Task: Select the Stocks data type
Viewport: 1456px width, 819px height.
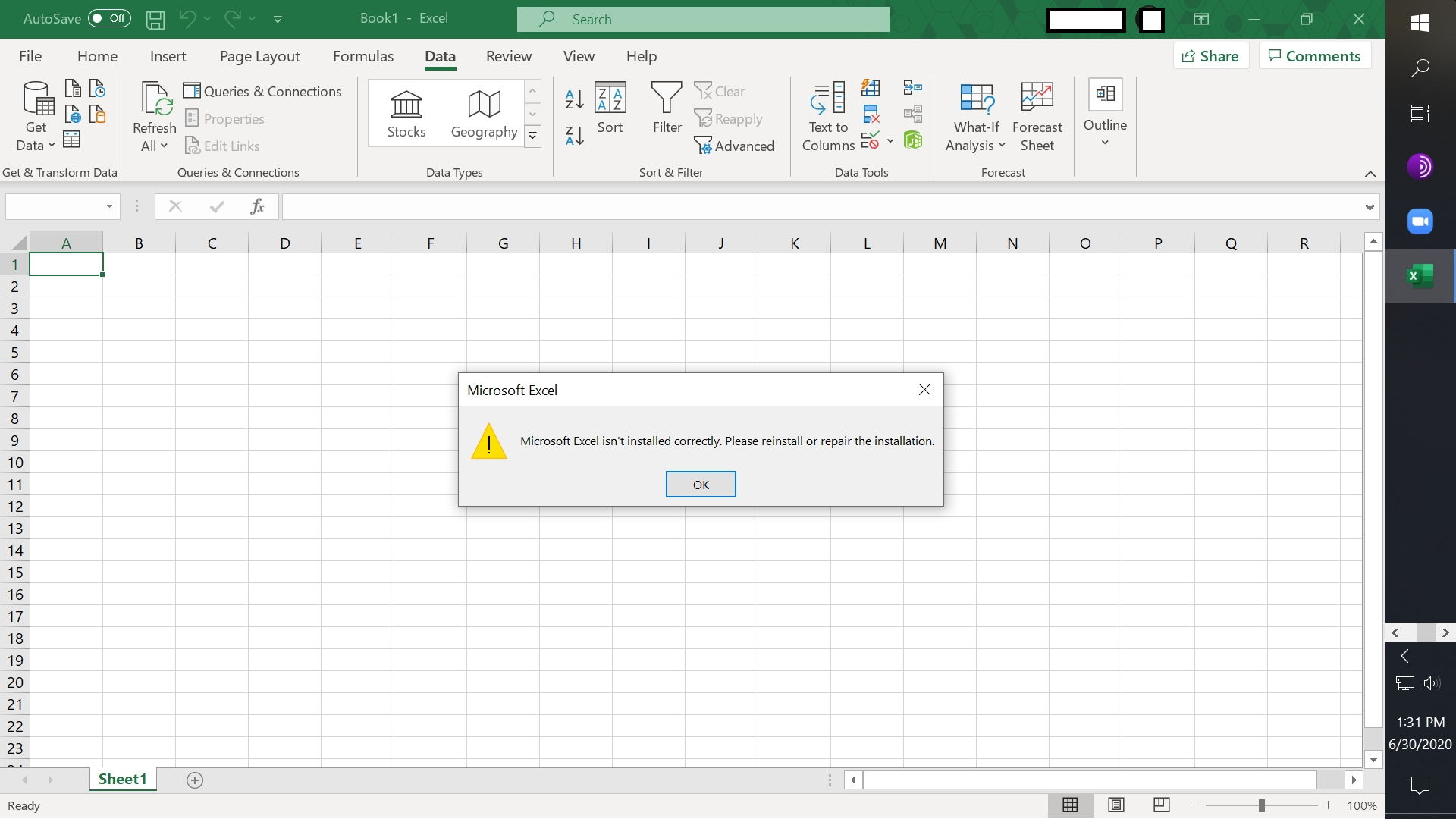Action: coord(406,114)
